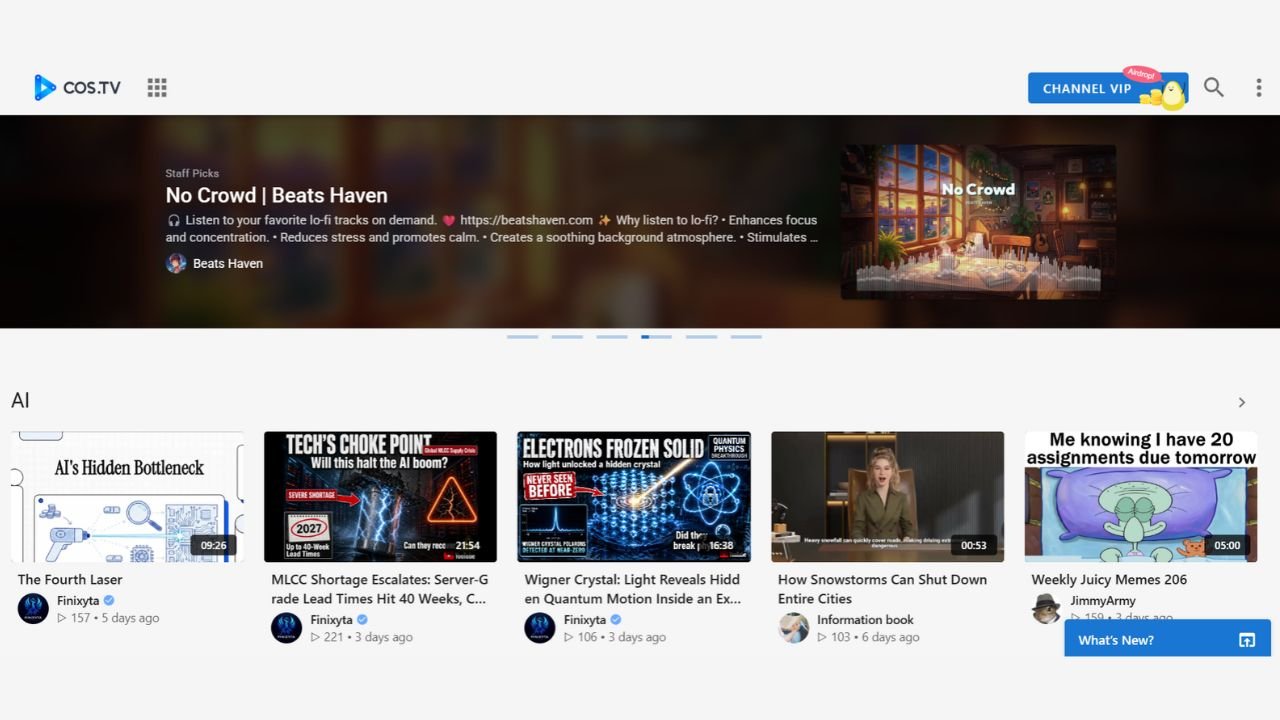
Task: Click the Airdrop coin mascot icon
Action: point(1163,94)
